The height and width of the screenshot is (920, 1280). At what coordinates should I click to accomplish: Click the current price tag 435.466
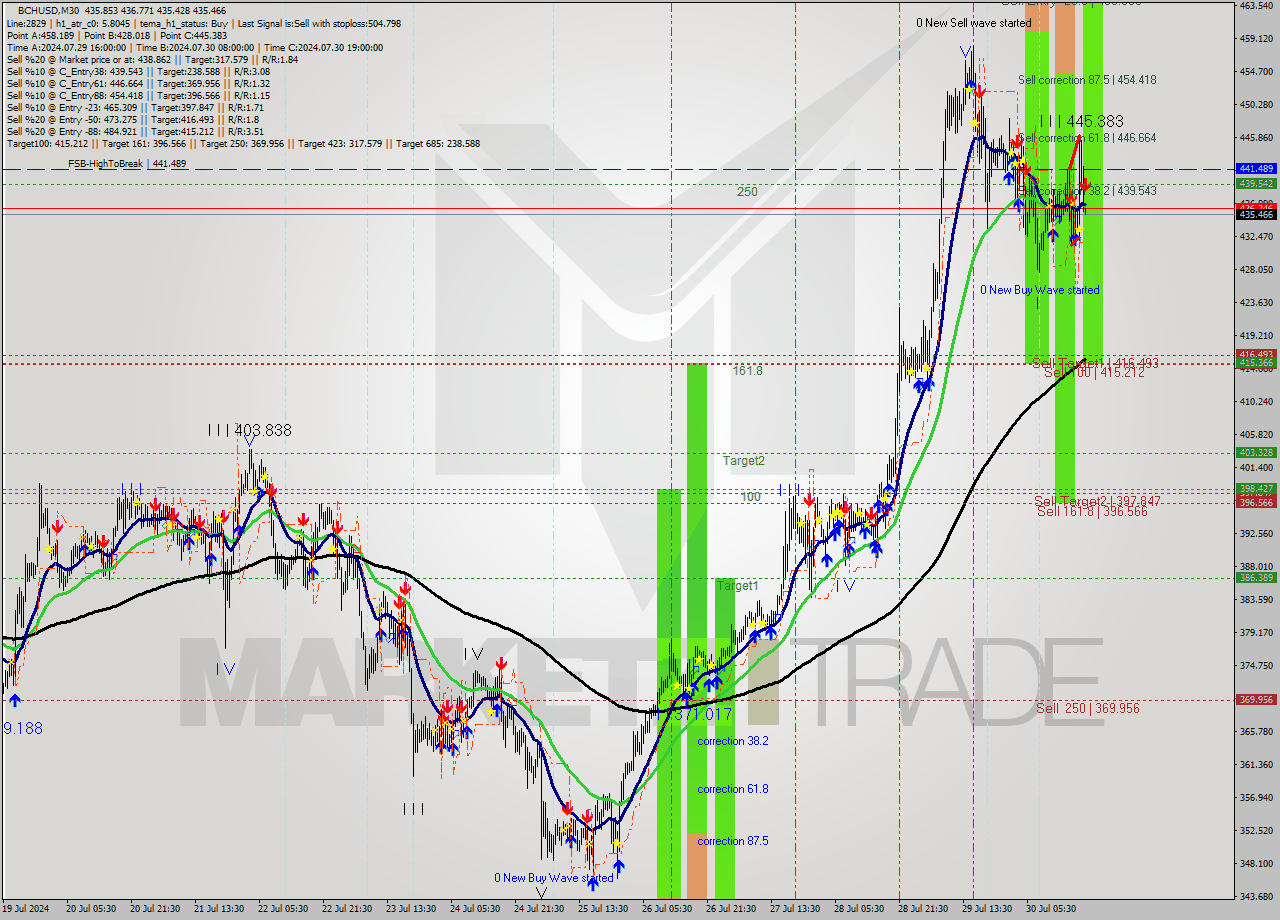[x=1257, y=214]
